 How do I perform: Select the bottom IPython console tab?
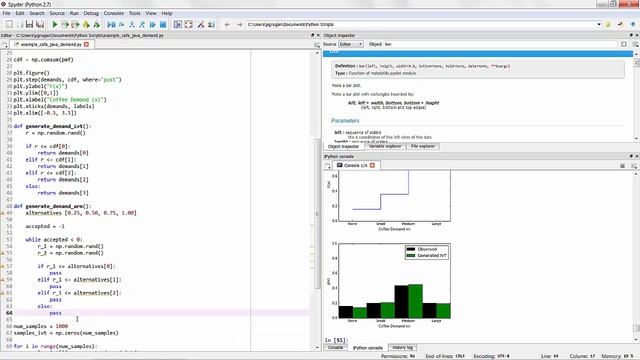click(x=367, y=348)
